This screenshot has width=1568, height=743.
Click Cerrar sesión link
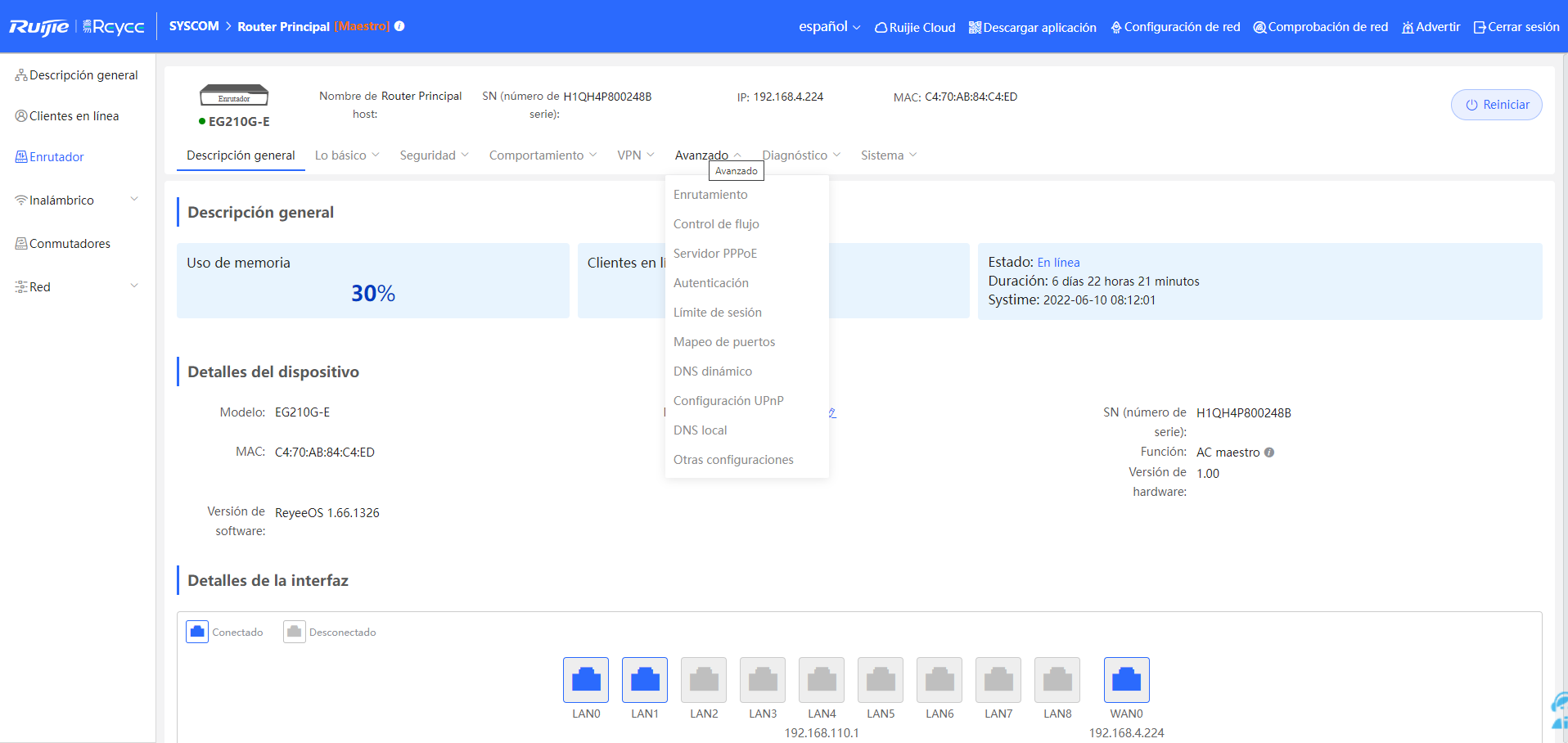1516,27
